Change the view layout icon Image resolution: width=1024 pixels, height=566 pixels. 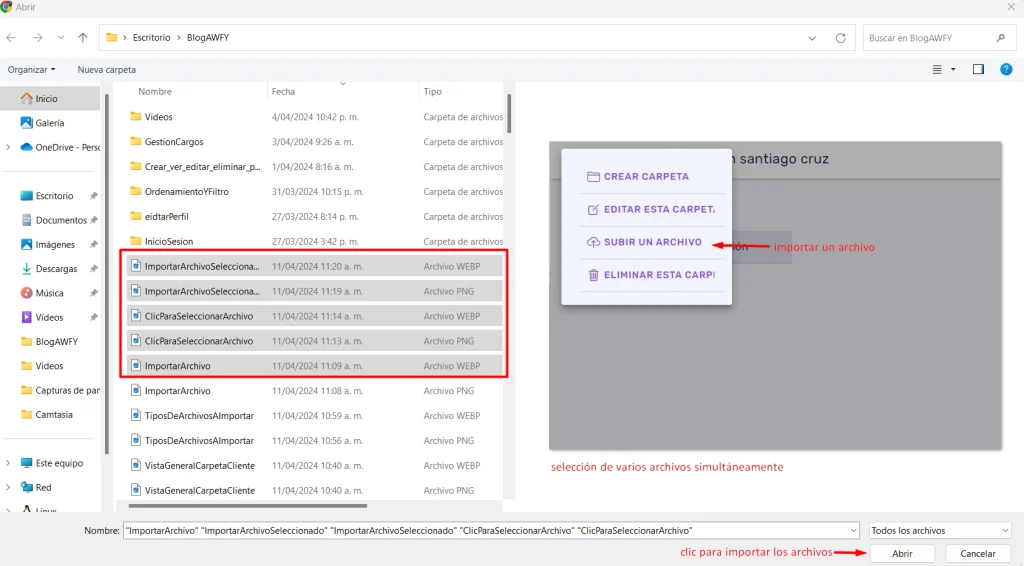click(x=937, y=69)
